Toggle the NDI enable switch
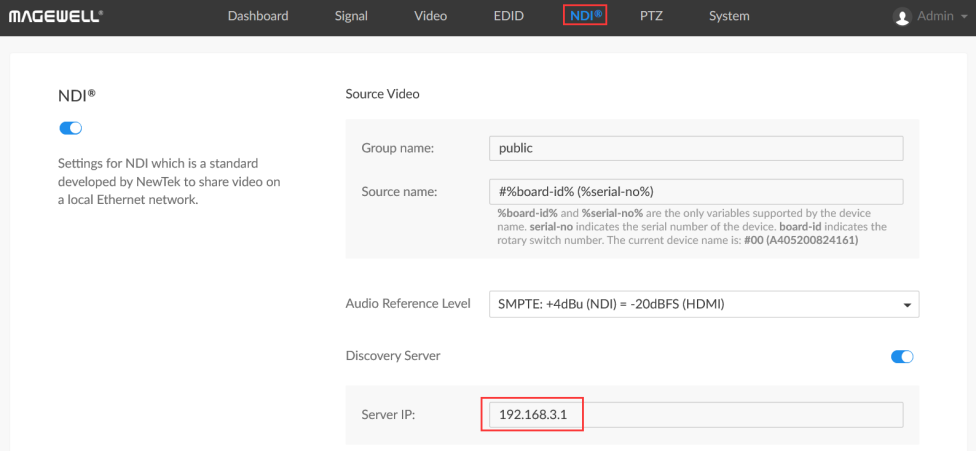The image size is (976, 451). pos(70,128)
